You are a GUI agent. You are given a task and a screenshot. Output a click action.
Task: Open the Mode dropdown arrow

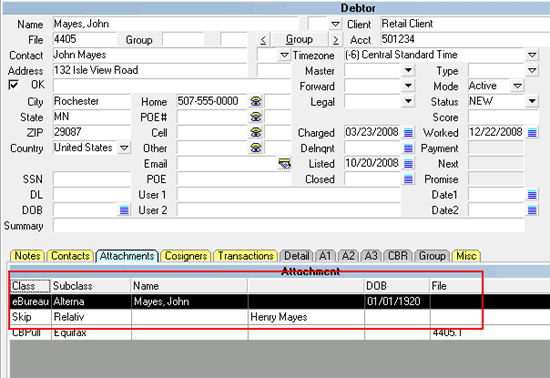[517, 86]
